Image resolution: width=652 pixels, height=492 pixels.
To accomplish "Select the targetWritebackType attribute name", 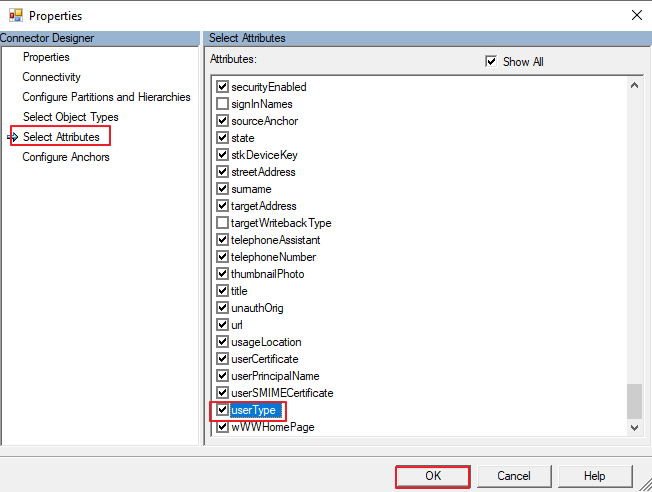I will click(x=281, y=223).
